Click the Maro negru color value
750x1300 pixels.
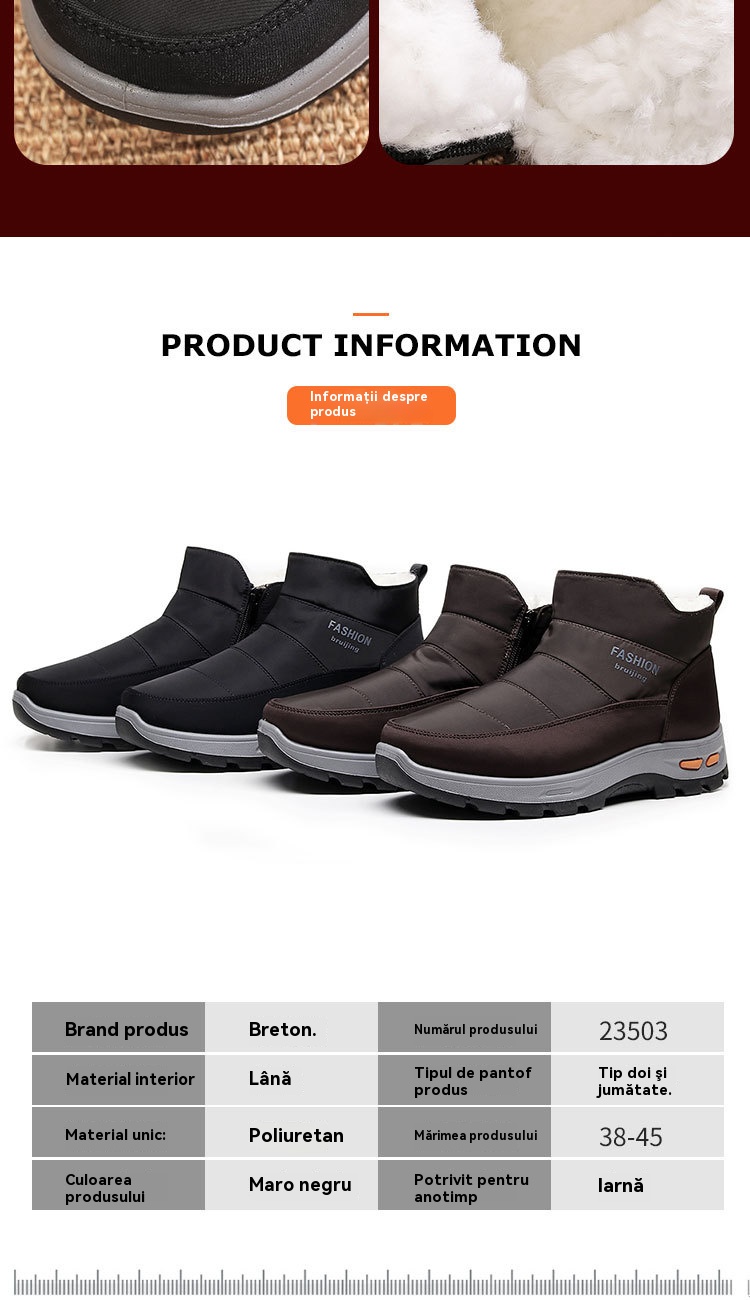tap(300, 1185)
